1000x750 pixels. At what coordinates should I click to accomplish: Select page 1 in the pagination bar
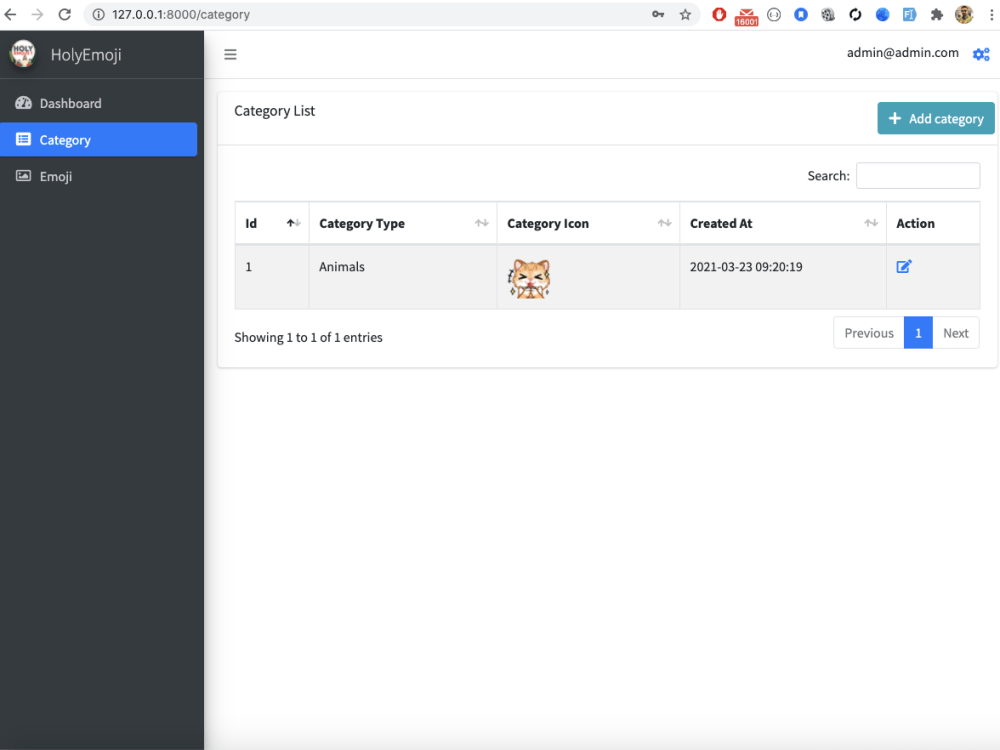pyautogui.click(x=918, y=332)
